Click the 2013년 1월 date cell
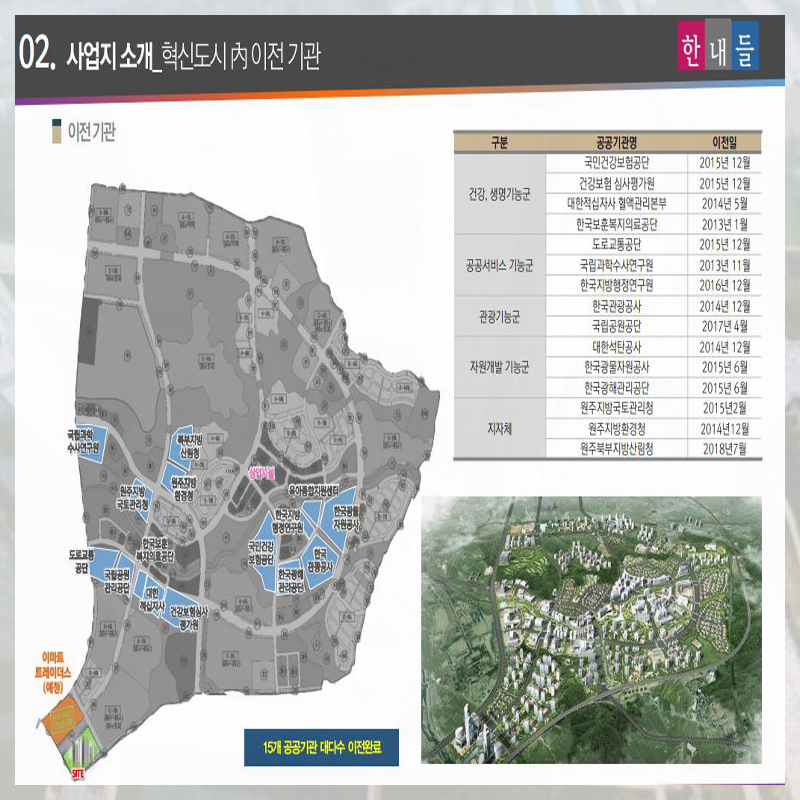 (x=724, y=224)
